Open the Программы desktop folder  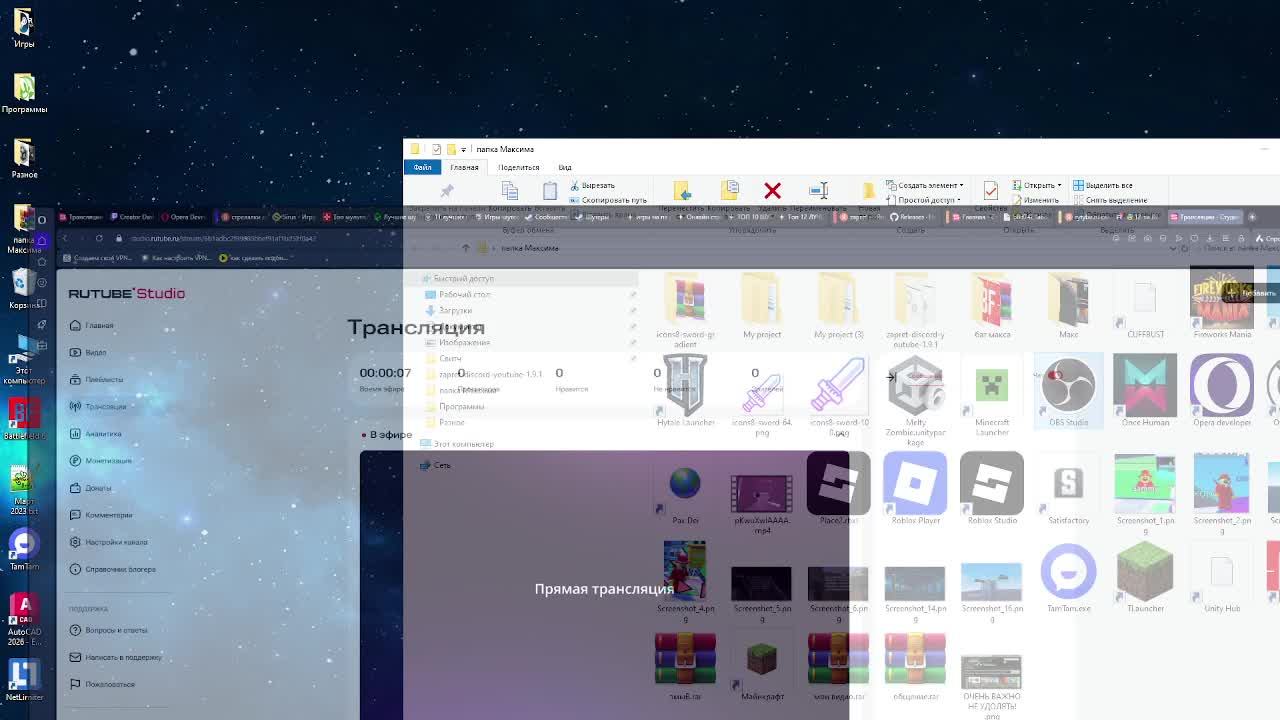[24, 94]
